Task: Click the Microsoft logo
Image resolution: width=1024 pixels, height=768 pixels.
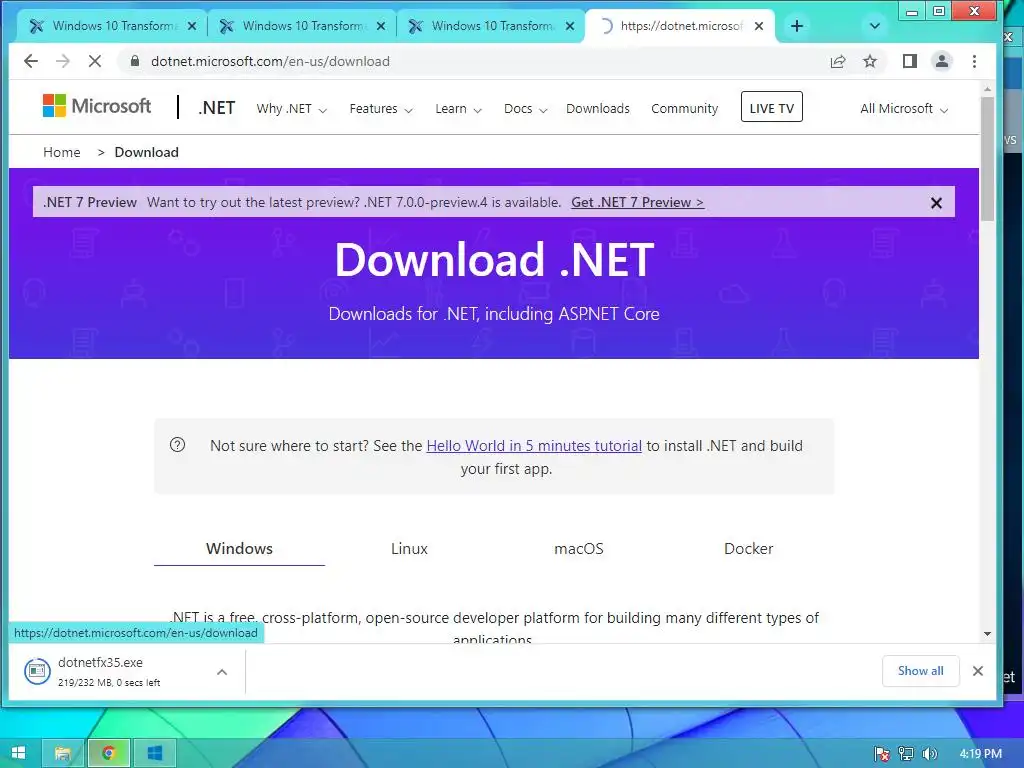Action: [97, 106]
